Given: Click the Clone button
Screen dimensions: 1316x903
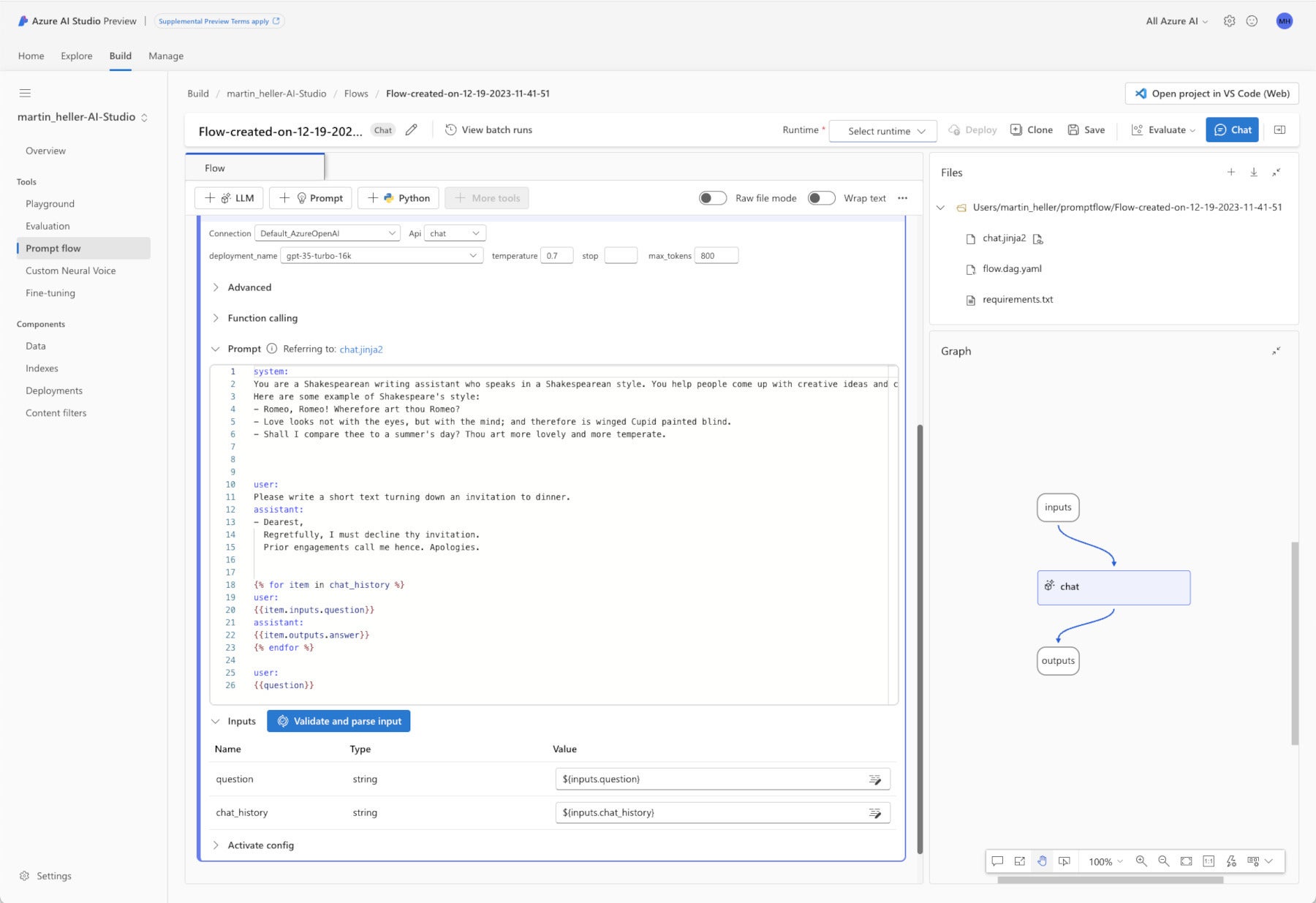Looking at the screenshot, I should [x=1032, y=130].
